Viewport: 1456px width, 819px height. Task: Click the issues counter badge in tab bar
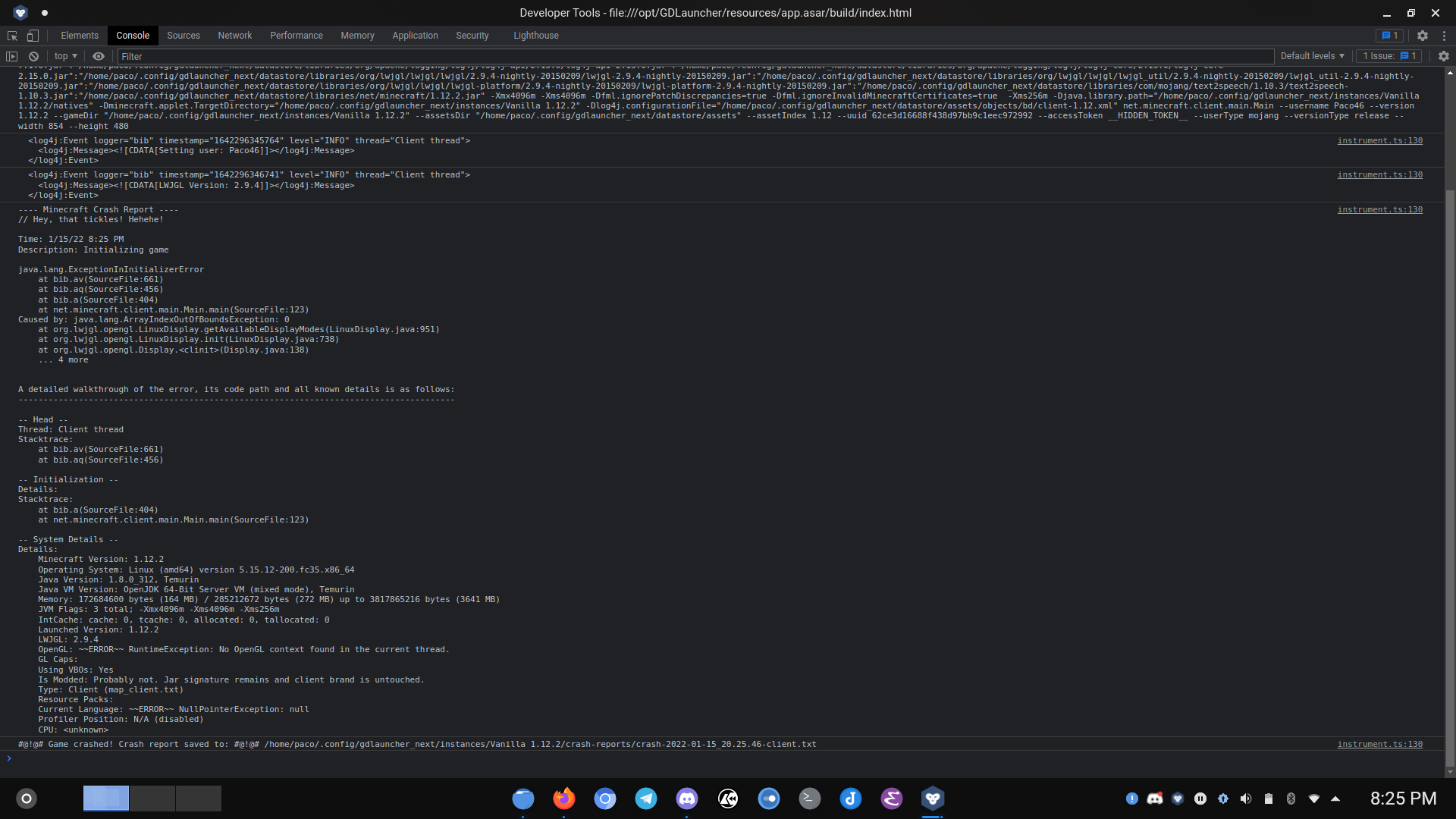(x=1389, y=36)
